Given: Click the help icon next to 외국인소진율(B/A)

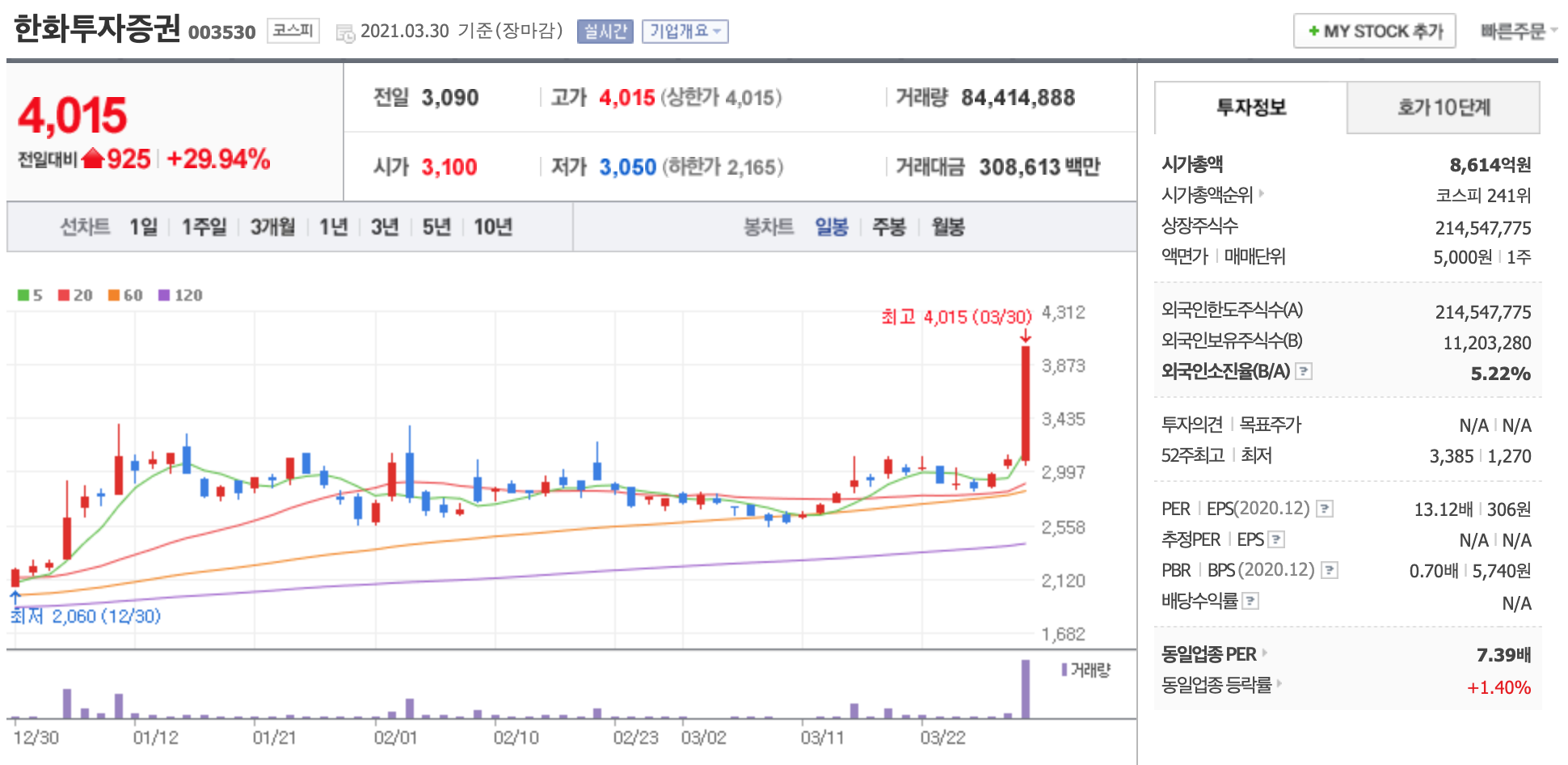Looking at the screenshot, I should coord(1304,371).
